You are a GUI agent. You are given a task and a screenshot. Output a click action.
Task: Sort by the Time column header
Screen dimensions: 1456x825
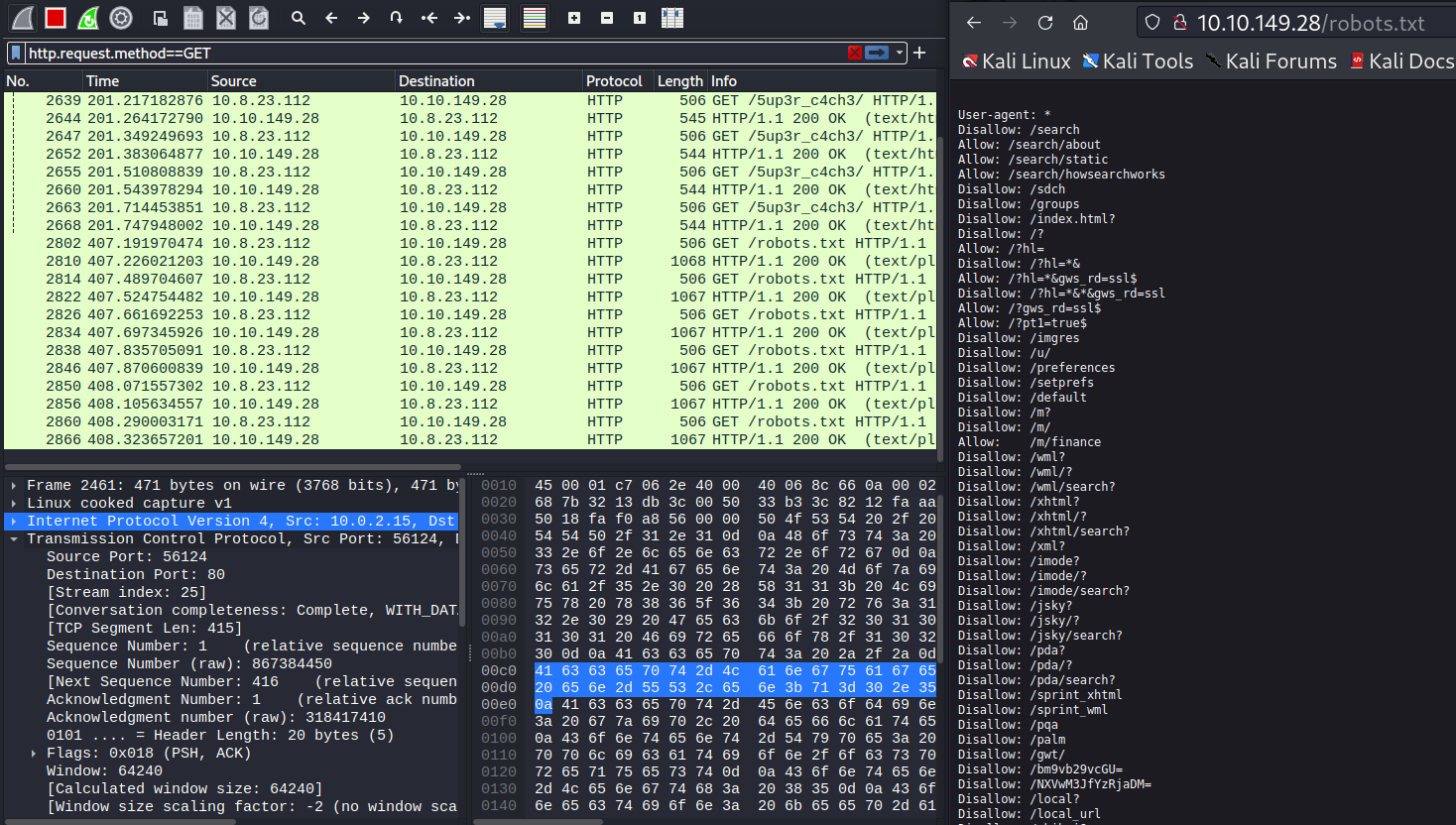145,81
